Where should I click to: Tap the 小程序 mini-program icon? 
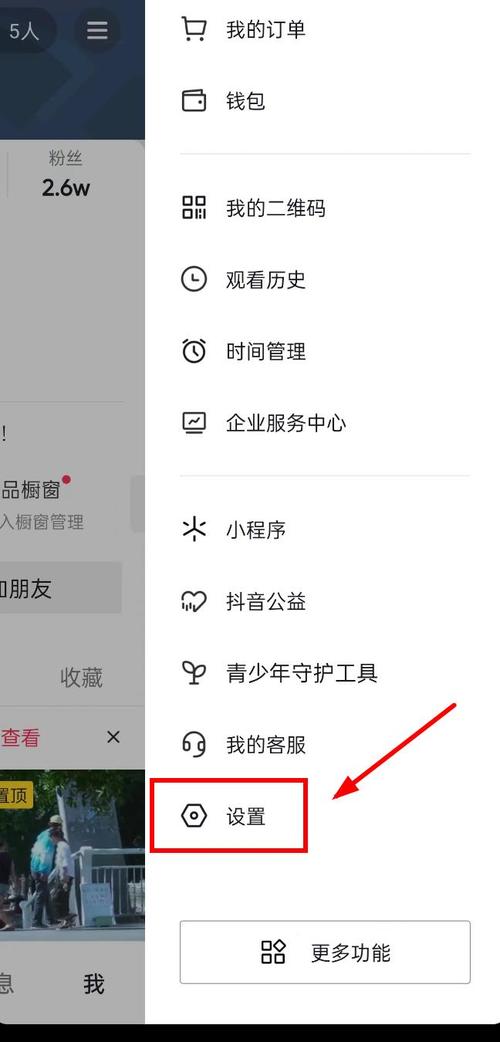tap(194, 530)
